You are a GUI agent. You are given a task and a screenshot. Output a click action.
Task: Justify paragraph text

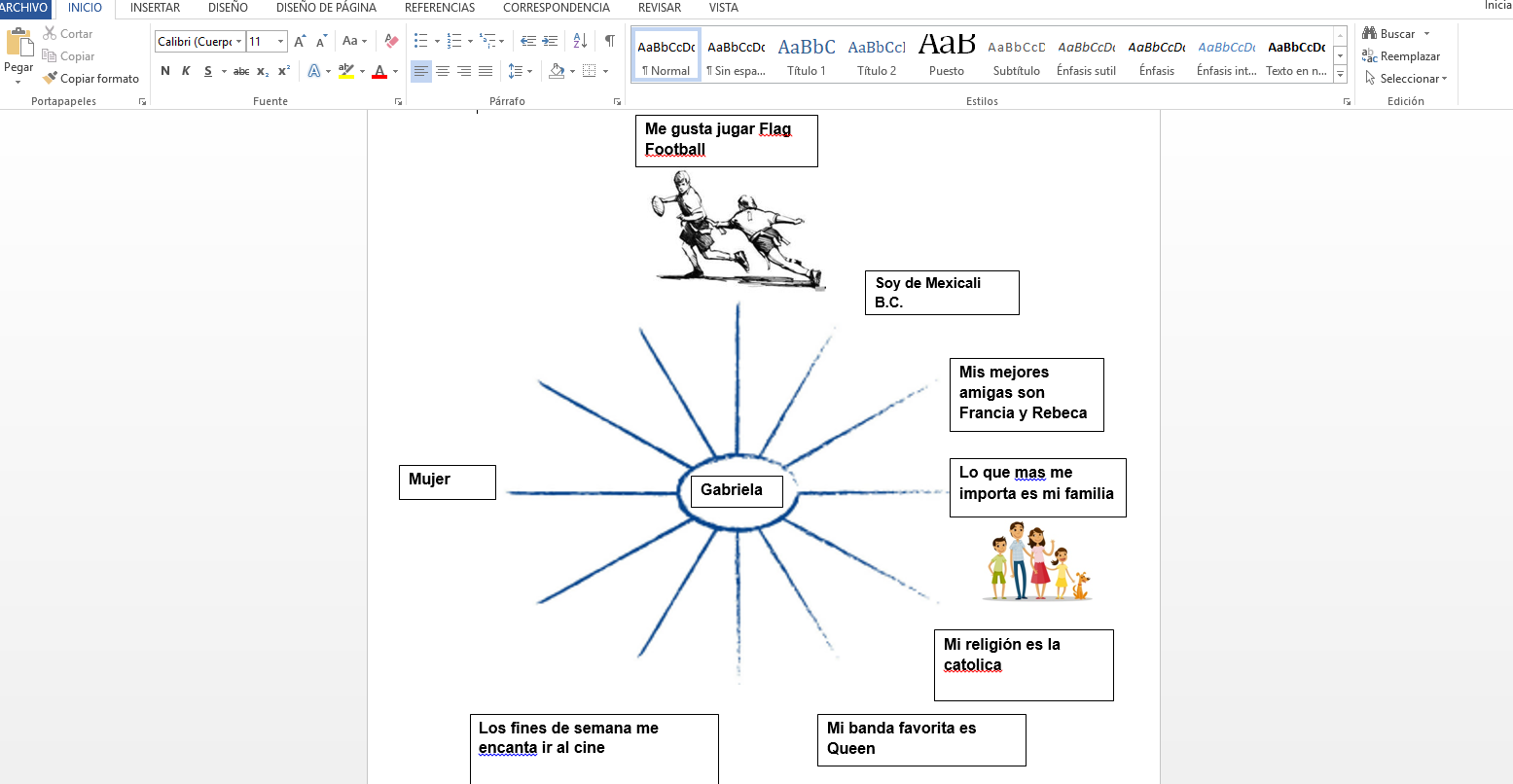point(486,71)
